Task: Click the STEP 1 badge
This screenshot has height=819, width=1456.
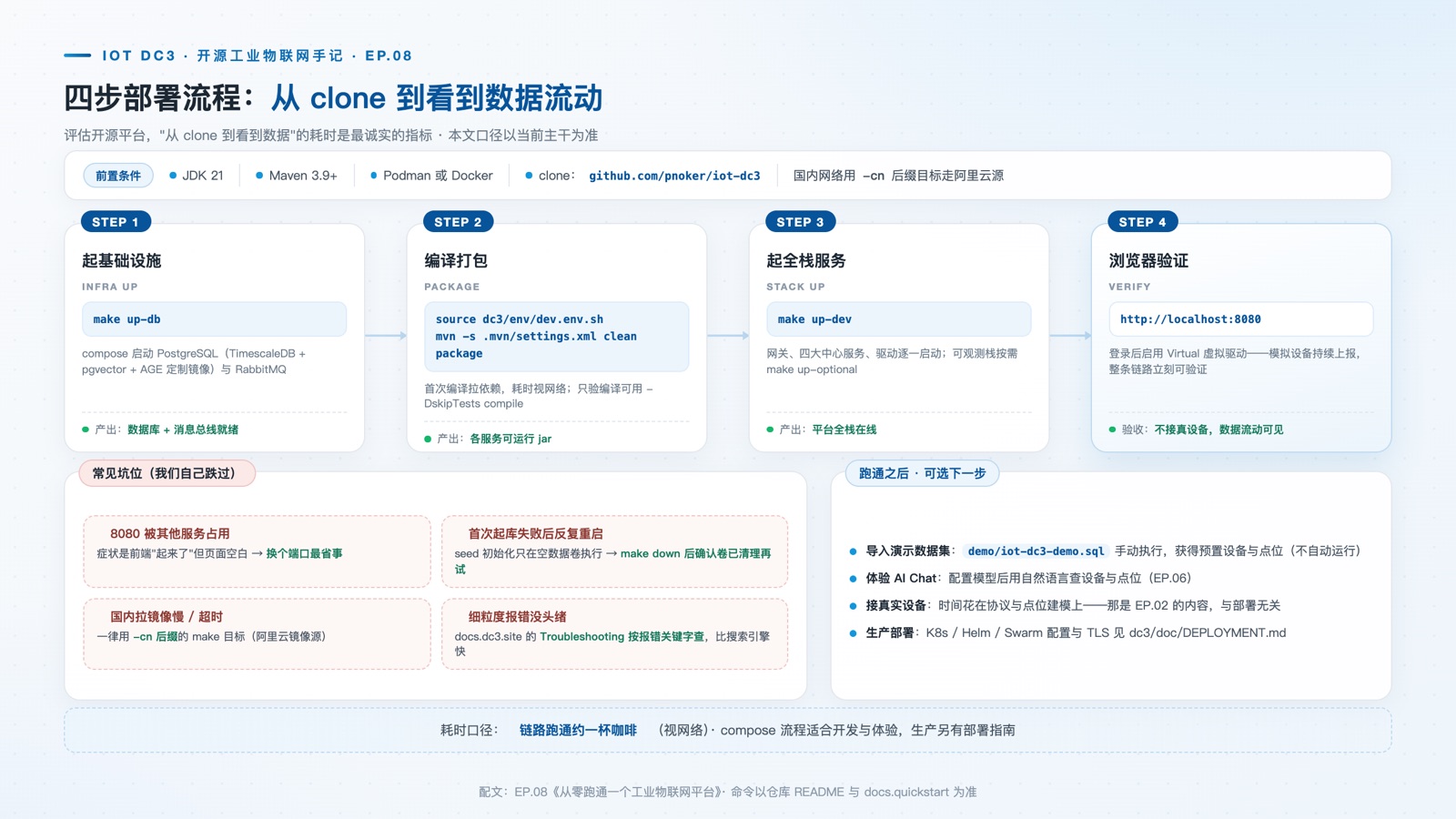Action: click(x=116, y=222)
